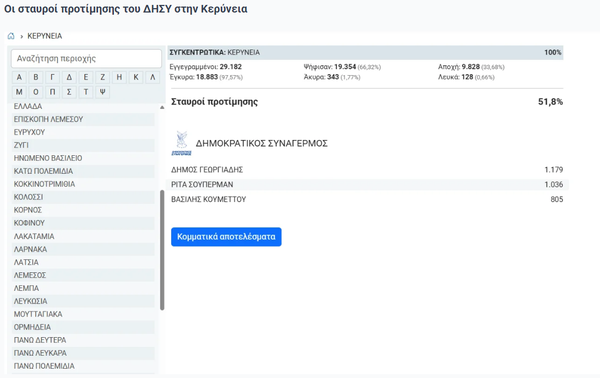The height and width of the screenshot is (378, 600).
Task: Click the 100% counting progress value
Action: pyautogui.click(x=553, y=52)
